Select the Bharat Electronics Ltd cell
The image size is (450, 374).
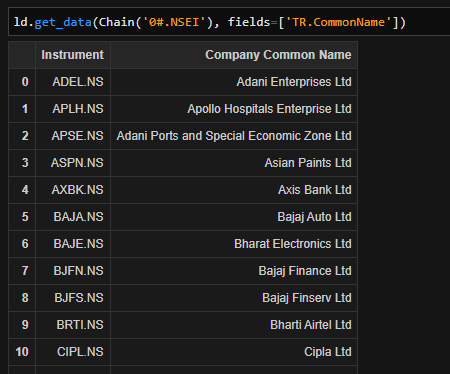234,244
